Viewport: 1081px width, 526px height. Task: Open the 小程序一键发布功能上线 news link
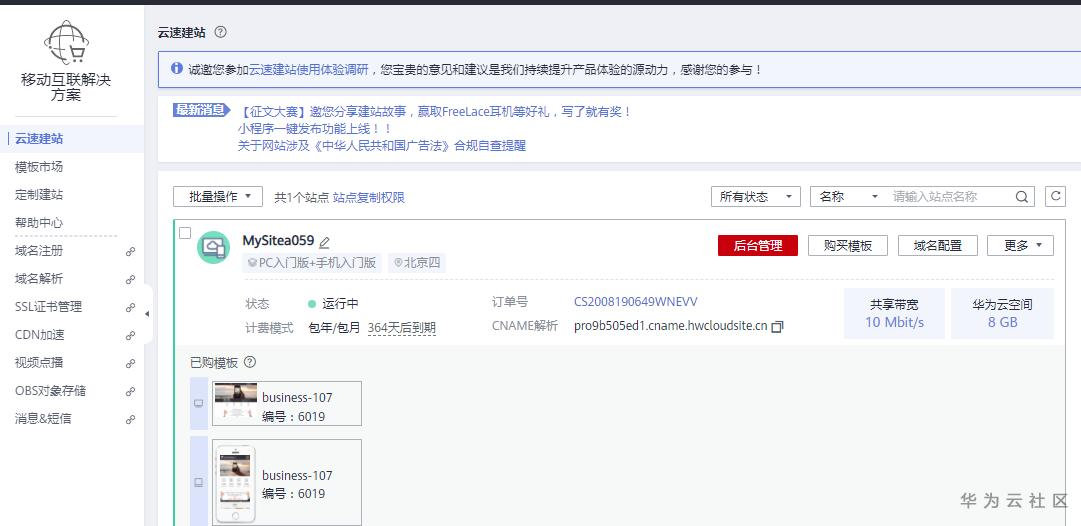(314, 129)
